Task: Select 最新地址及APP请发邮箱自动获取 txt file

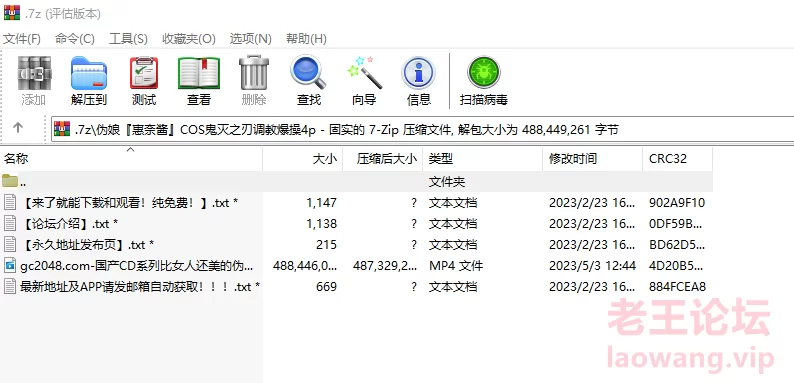Action: click(140, 287)
